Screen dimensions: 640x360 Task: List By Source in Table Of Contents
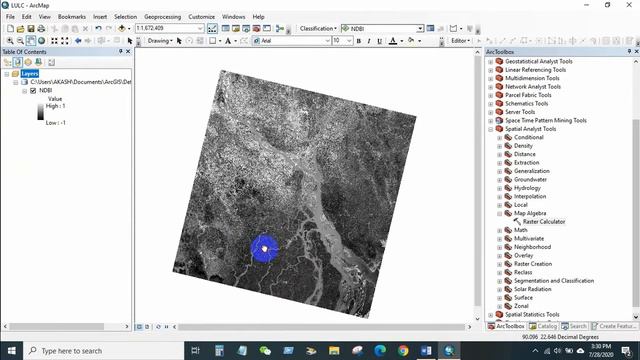point(18,62)
